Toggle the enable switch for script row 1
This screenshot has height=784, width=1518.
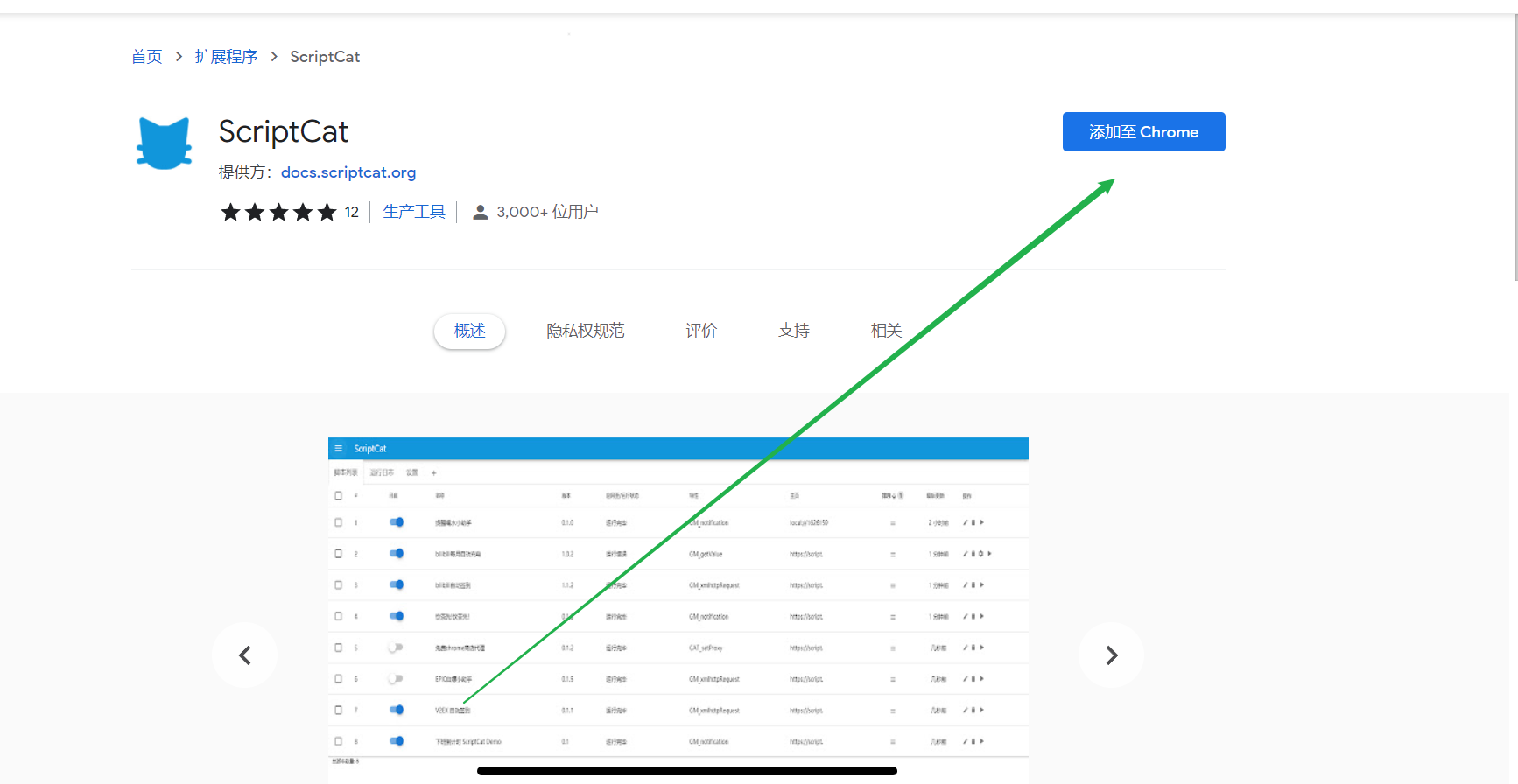[397, 522]
